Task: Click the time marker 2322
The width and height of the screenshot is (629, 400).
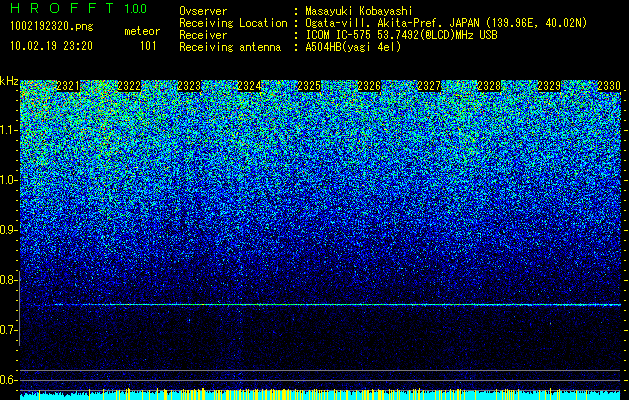Action: click(129, 86)
